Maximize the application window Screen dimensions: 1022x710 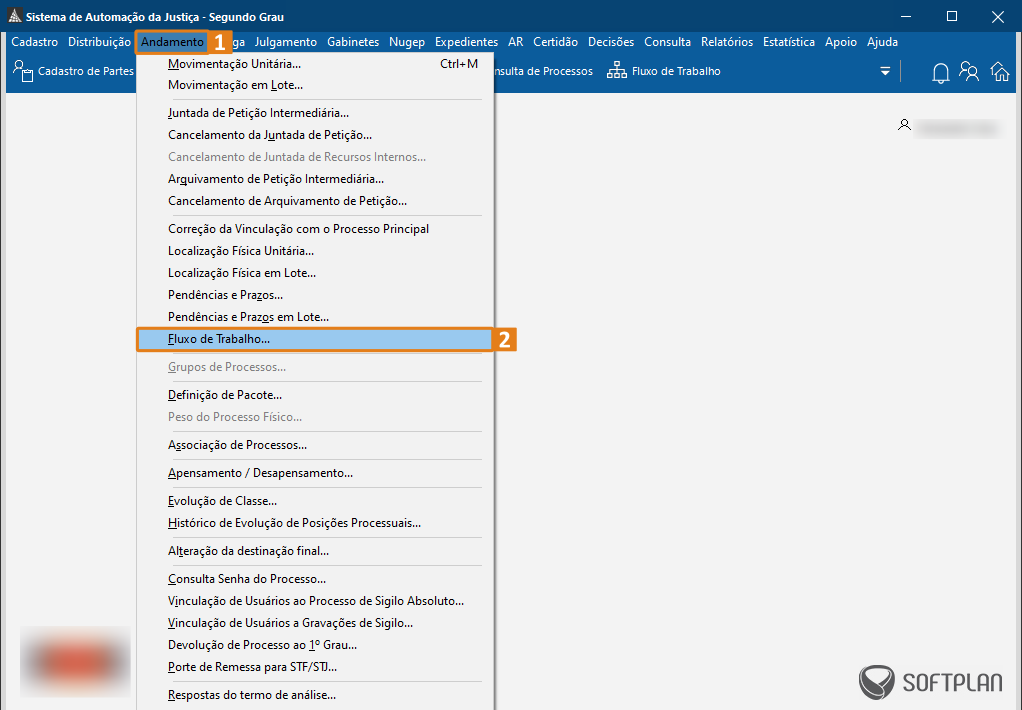click(x=952, y=16)
